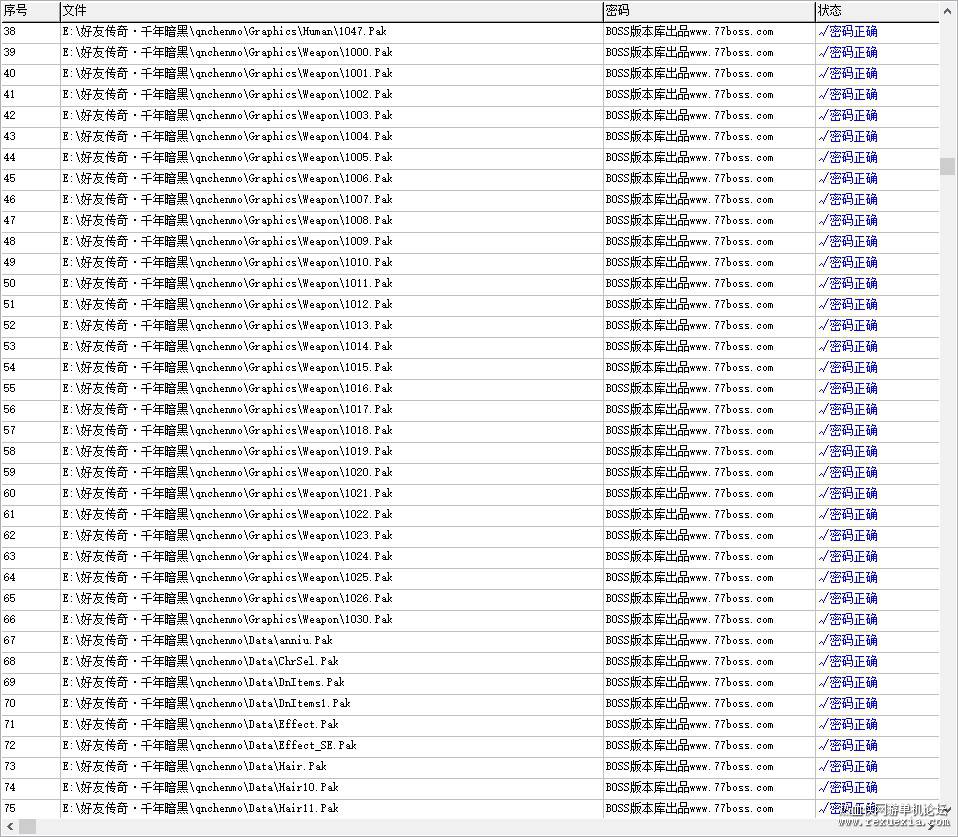958x837 pixels.
Task: Click the Weapon\1005.Pak file entry
Action: pos(227,158)
